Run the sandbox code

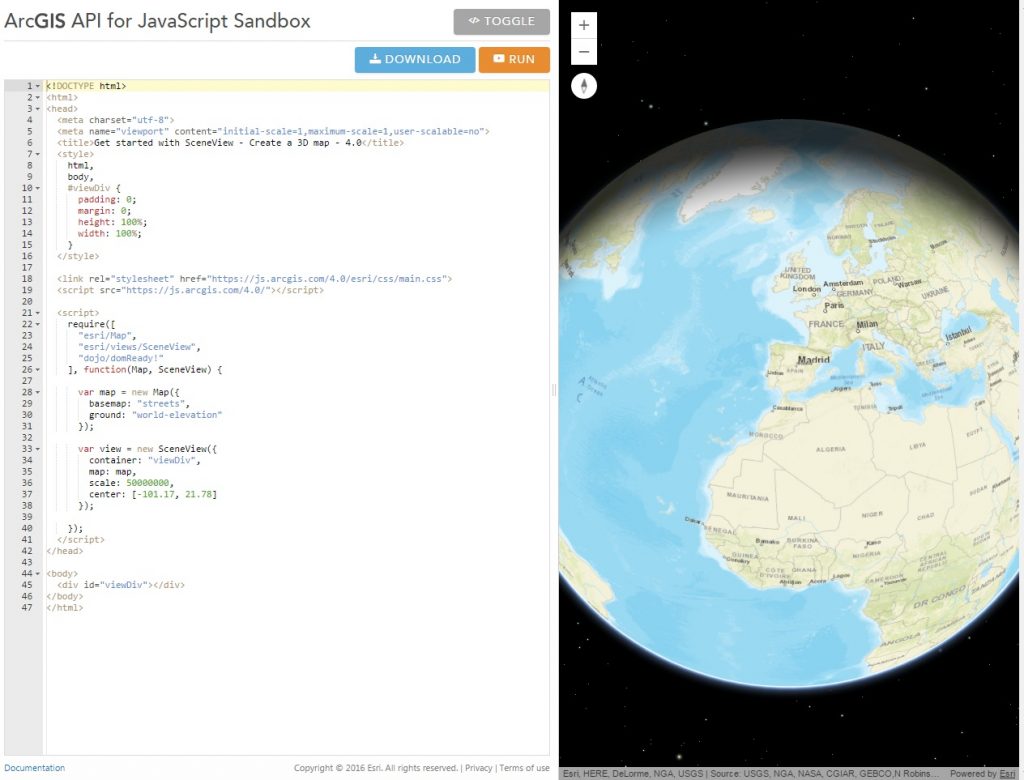514,59
